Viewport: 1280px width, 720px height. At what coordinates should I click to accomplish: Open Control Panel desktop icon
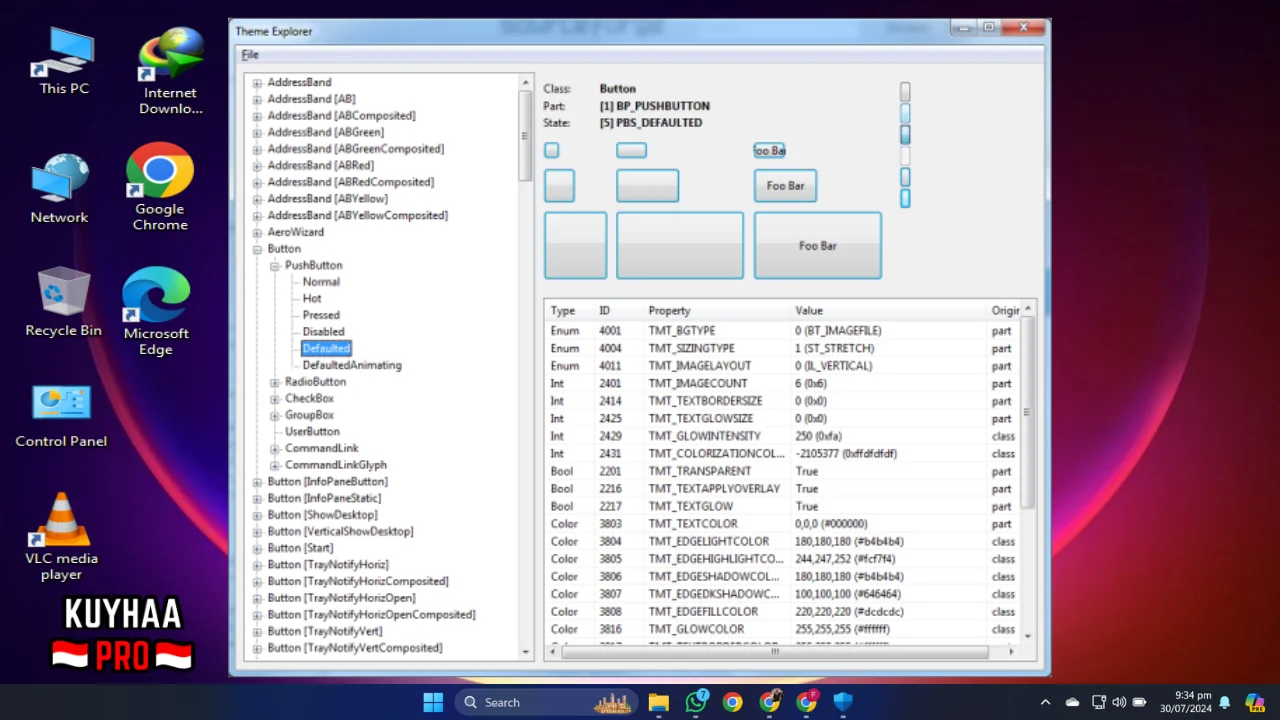tap(61, 416)
